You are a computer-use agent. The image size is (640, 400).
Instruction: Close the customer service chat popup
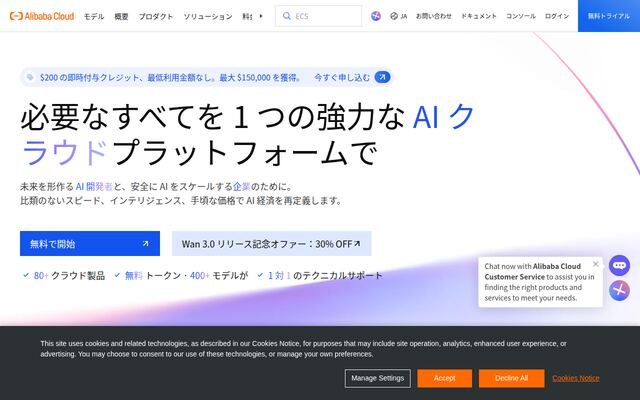pos(596,264)
